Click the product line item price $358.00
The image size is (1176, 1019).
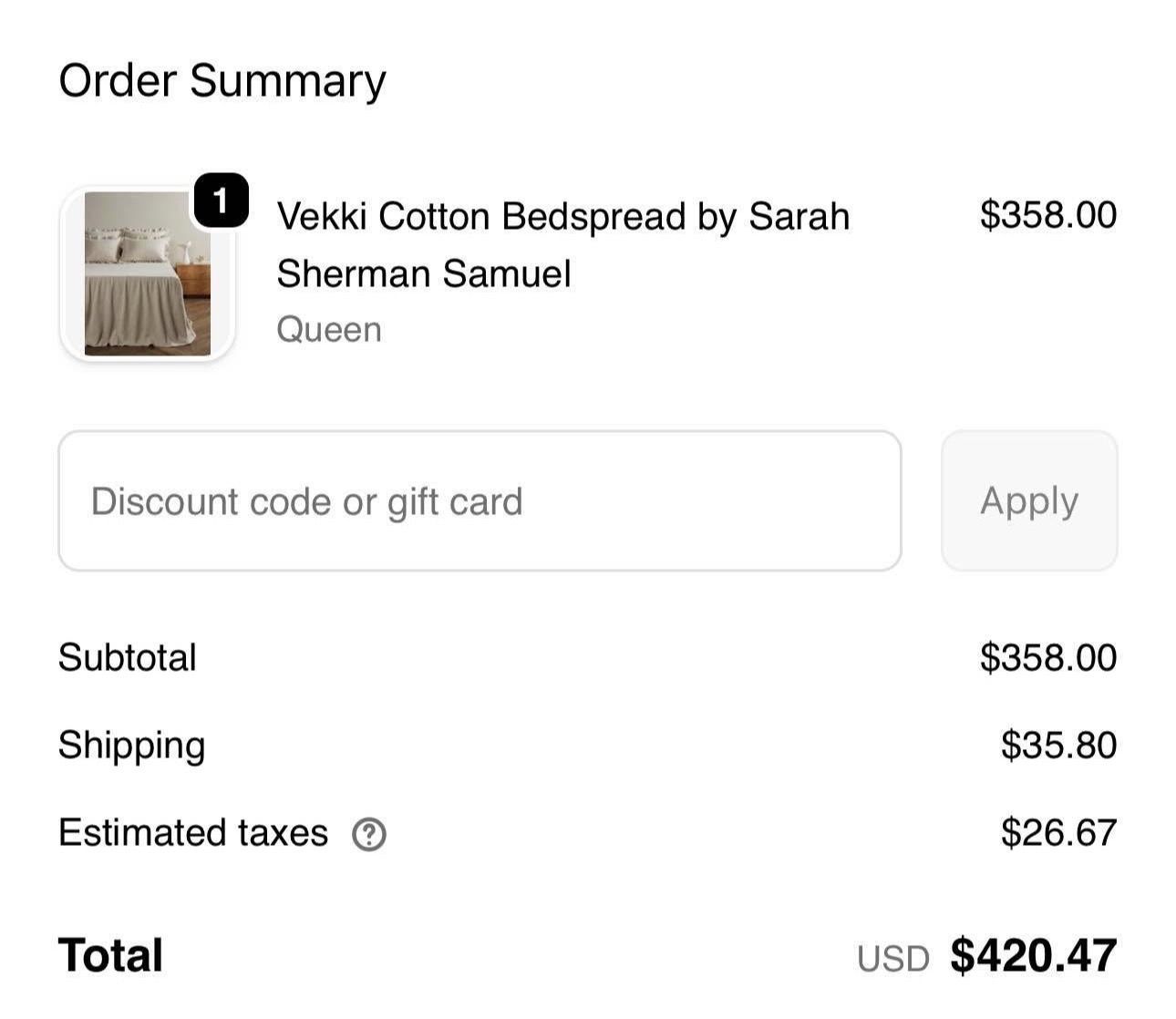pos(1047,215)
